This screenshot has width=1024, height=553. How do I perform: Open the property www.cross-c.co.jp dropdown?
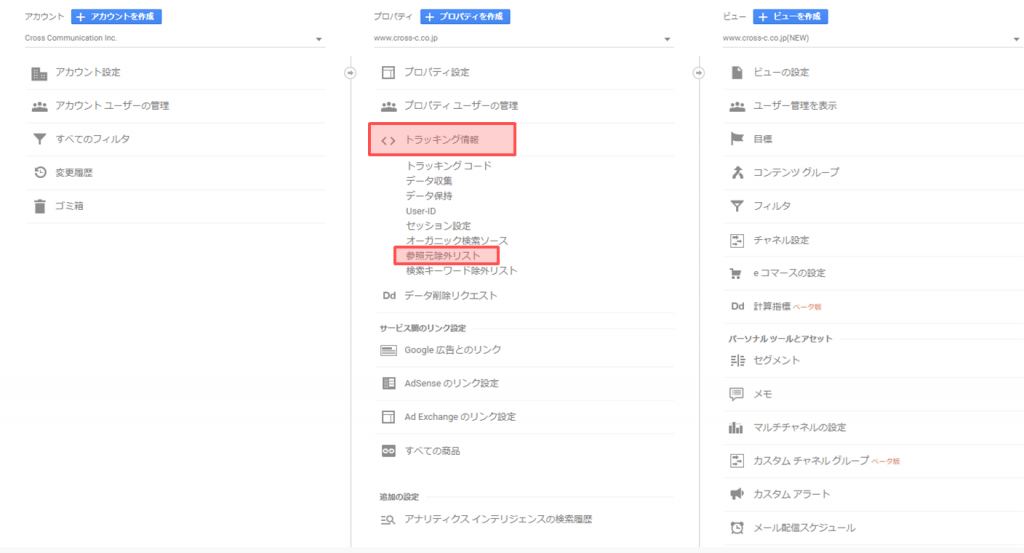(x=522, y=39)
